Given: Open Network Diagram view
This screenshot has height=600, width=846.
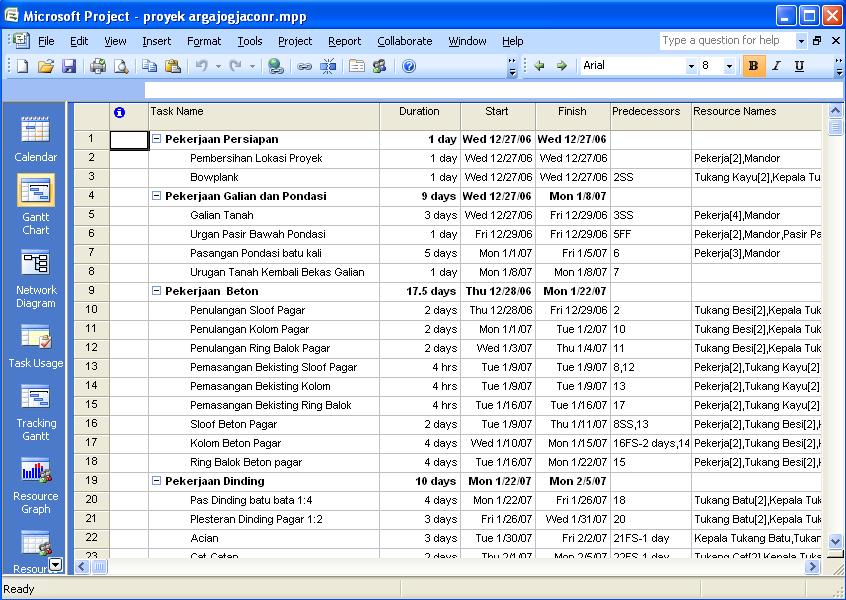Looking at the screenshot, I should pos(36,279).
